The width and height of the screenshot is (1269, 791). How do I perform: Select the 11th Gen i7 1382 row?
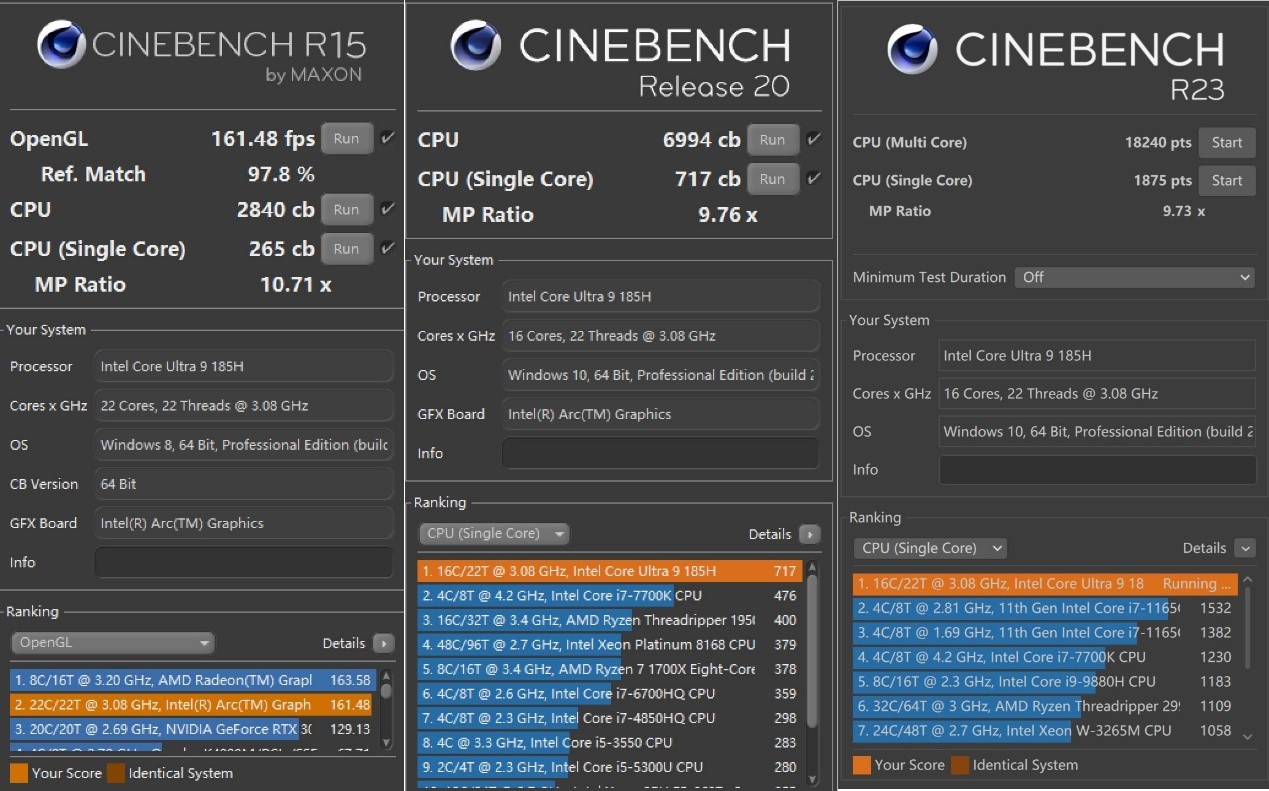point(1045,633)
